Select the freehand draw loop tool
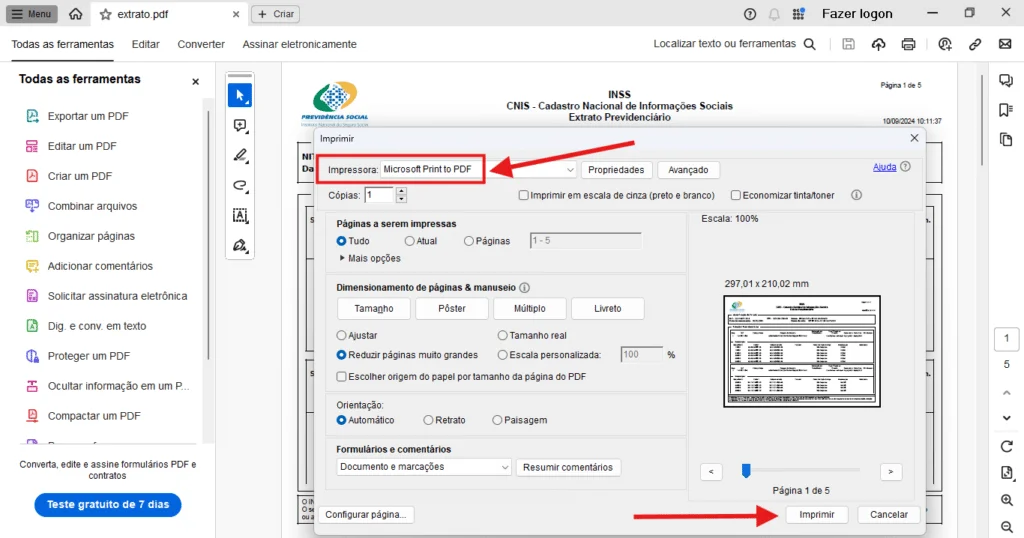Screen dimensions: 1024x538 [x=240, y=185]
